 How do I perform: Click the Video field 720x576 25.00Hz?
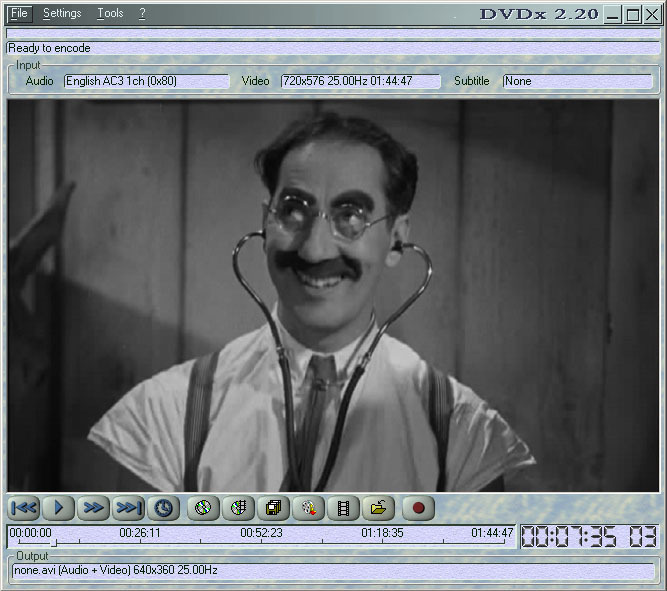click(x=360, y=81)
